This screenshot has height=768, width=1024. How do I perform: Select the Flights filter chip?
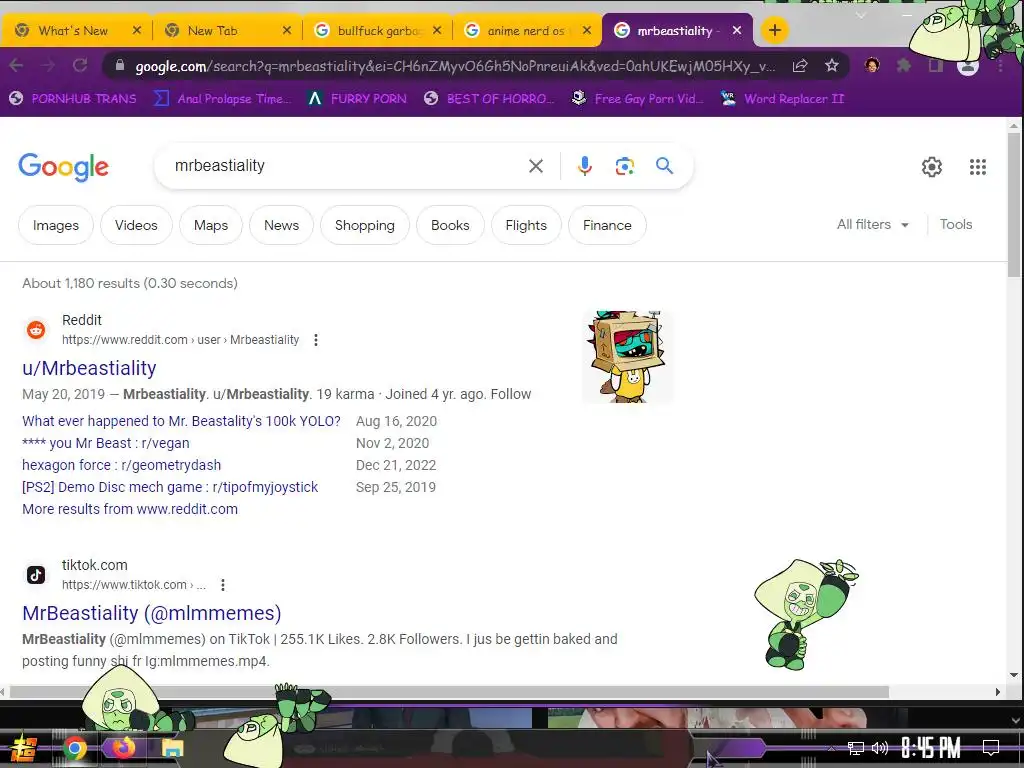[526, 225]
